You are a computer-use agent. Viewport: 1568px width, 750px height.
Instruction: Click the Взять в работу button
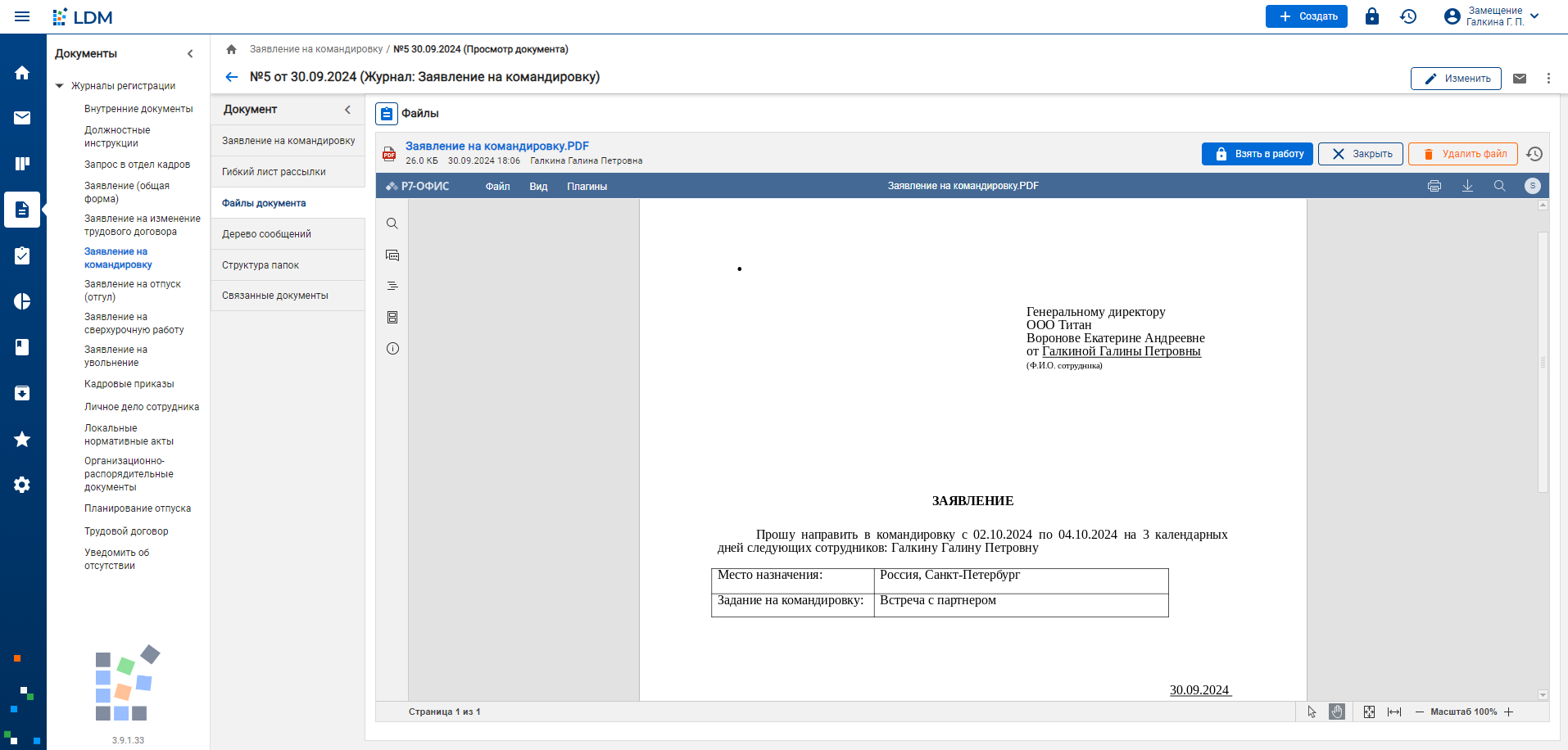point(1258,154)
